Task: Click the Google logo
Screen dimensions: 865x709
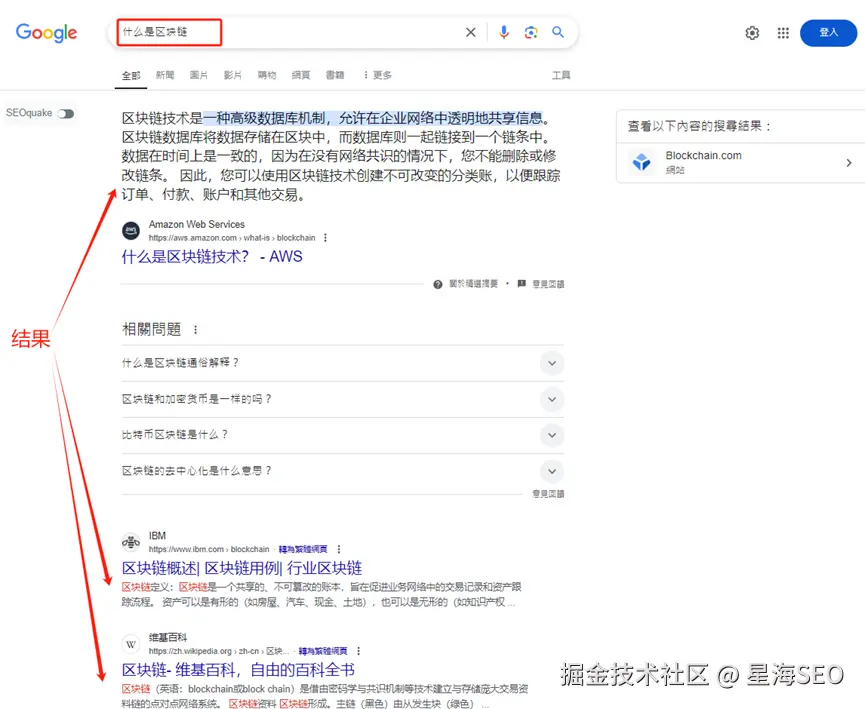Action: [46, 33]
